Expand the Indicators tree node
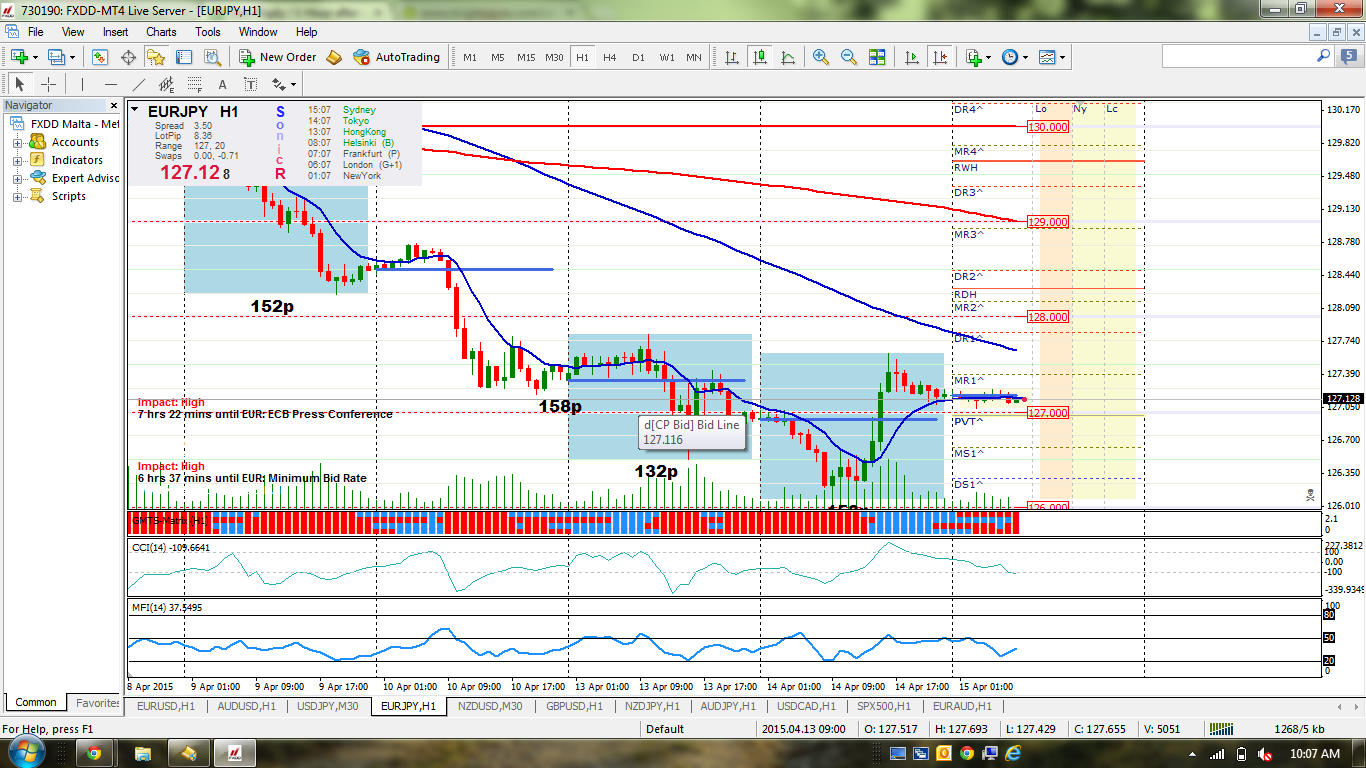Viewport: 1366px width, 768px height. (x=17, y=160)
